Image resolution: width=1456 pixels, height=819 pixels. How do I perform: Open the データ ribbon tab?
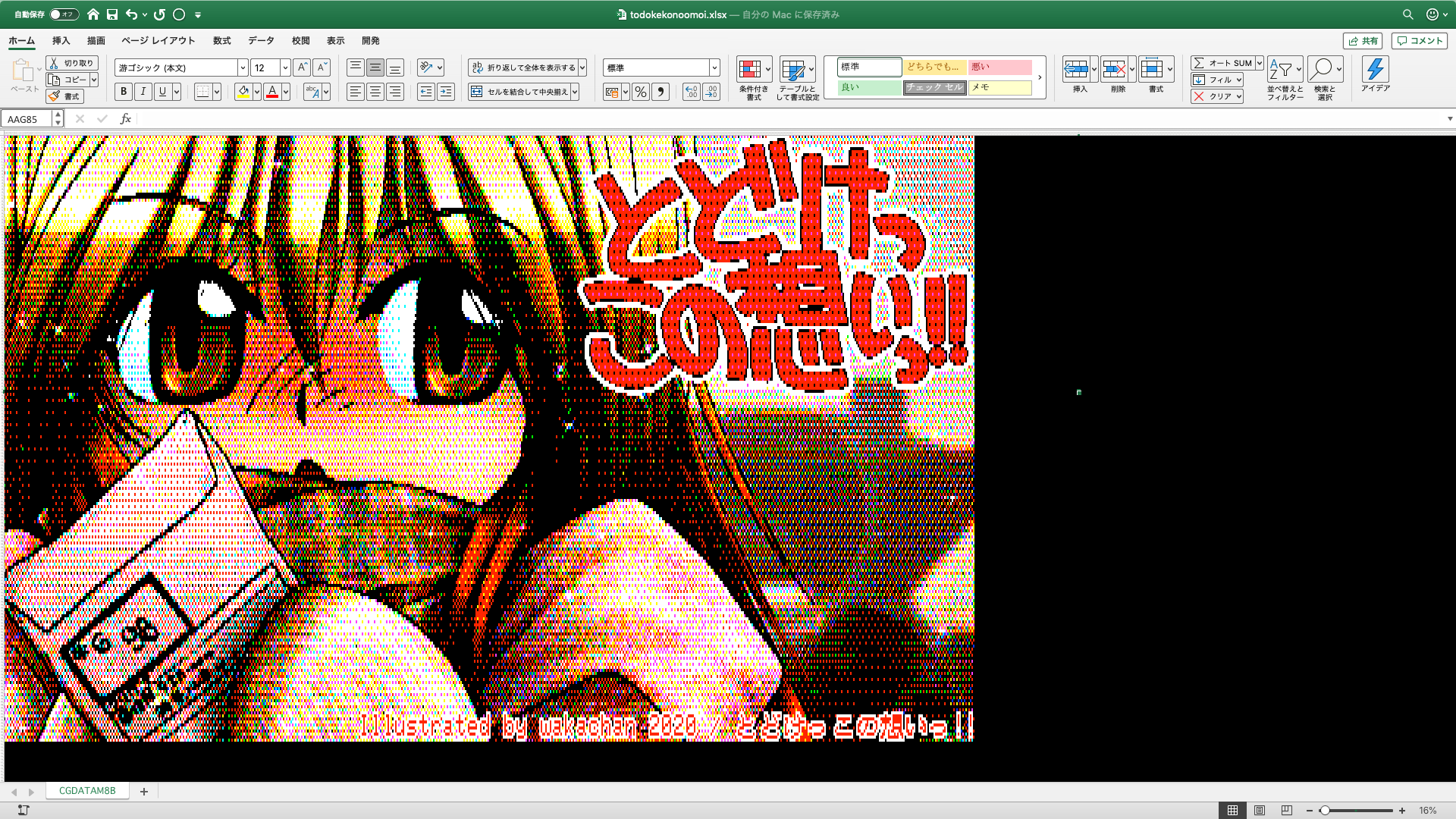[x=261, y=41]
